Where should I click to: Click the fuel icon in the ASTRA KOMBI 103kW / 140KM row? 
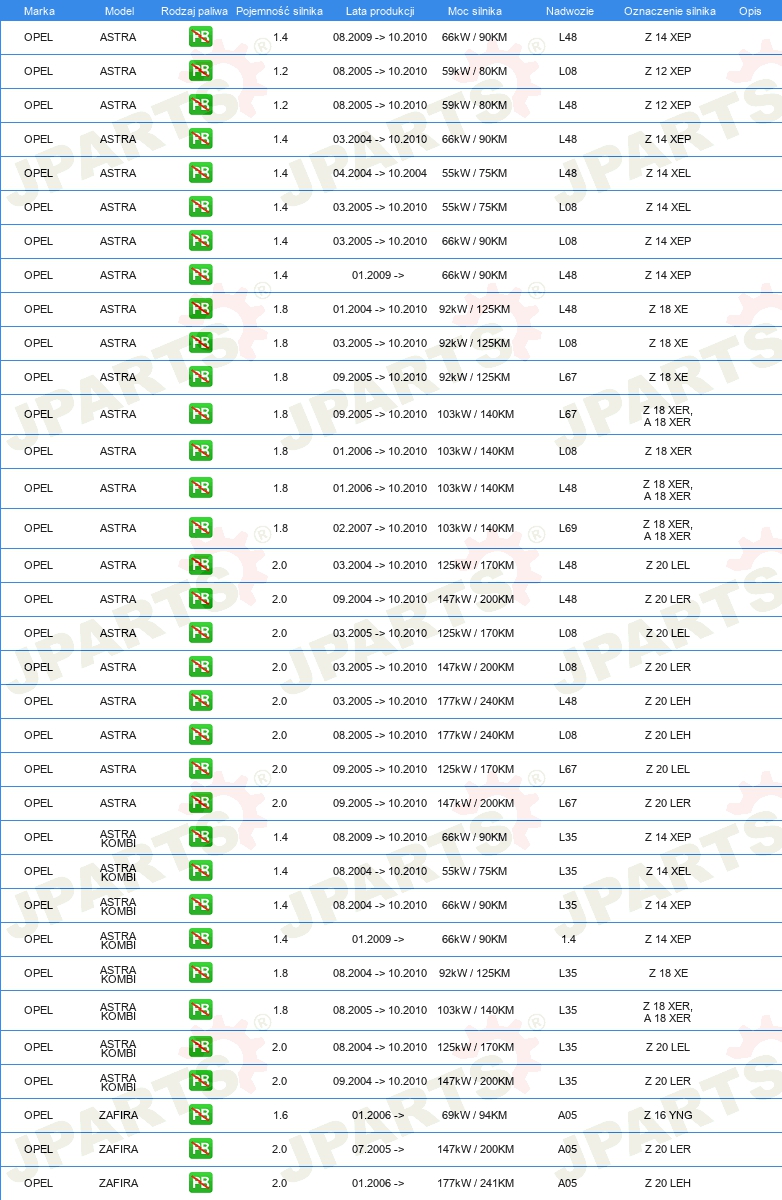point(201,1010)
